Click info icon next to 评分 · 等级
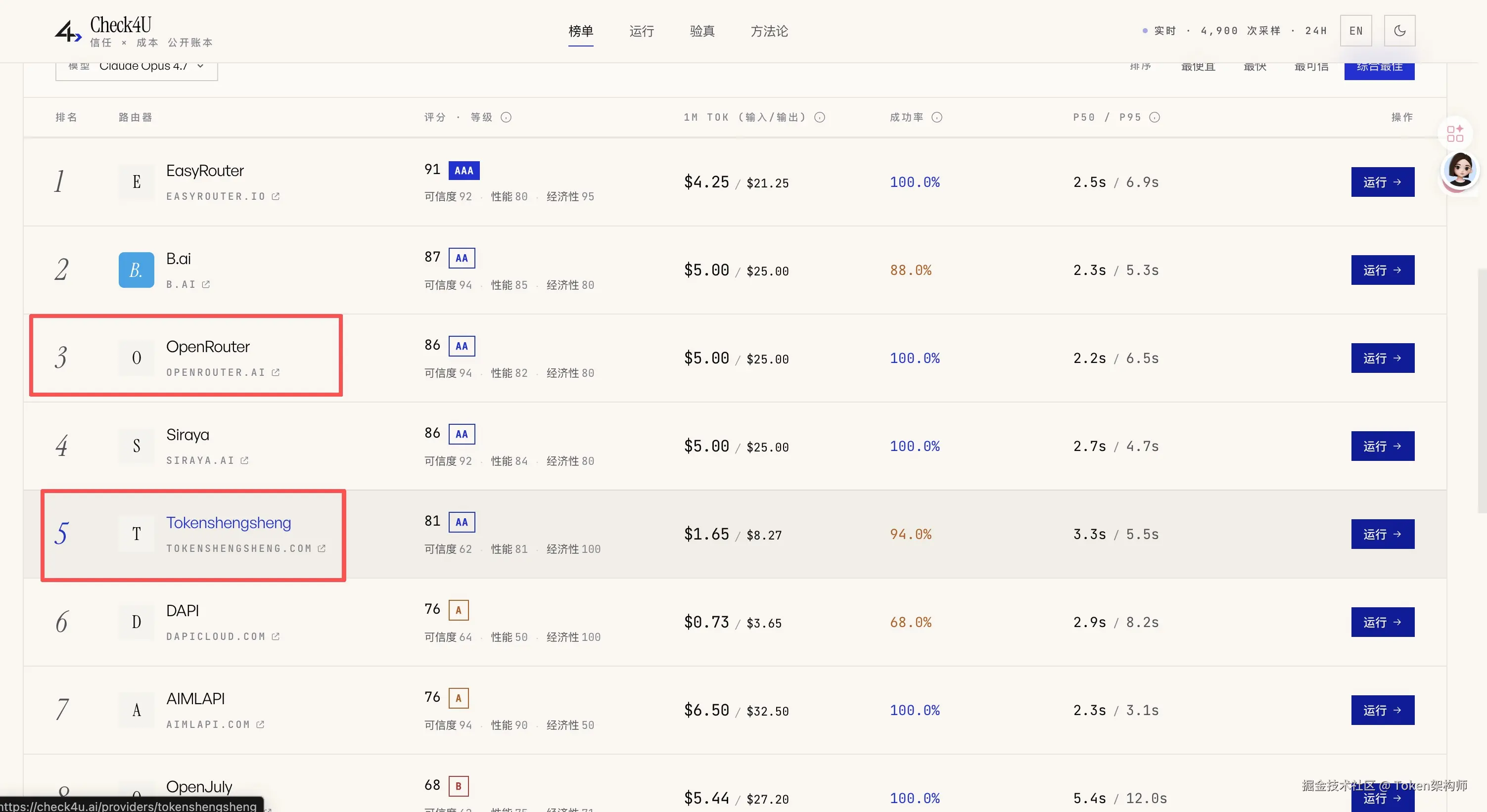 (506, 117)
